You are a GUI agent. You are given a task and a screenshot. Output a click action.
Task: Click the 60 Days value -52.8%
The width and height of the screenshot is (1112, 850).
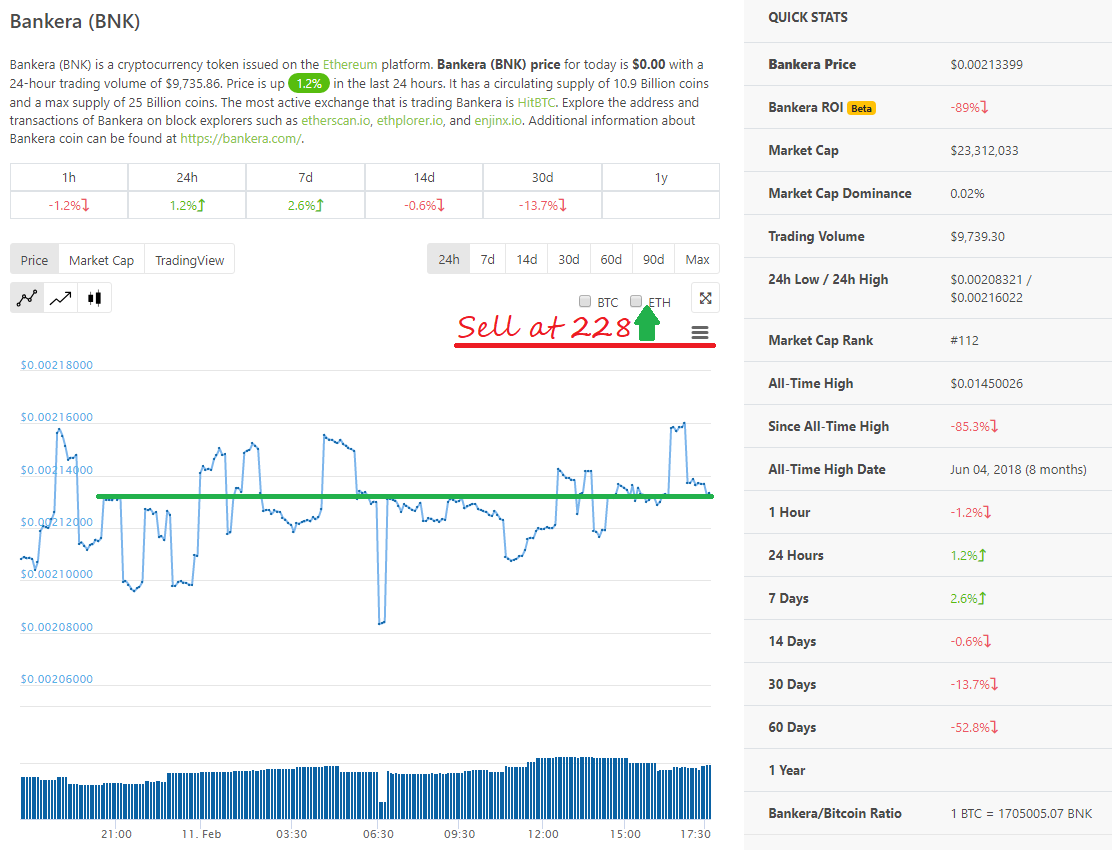974,727
